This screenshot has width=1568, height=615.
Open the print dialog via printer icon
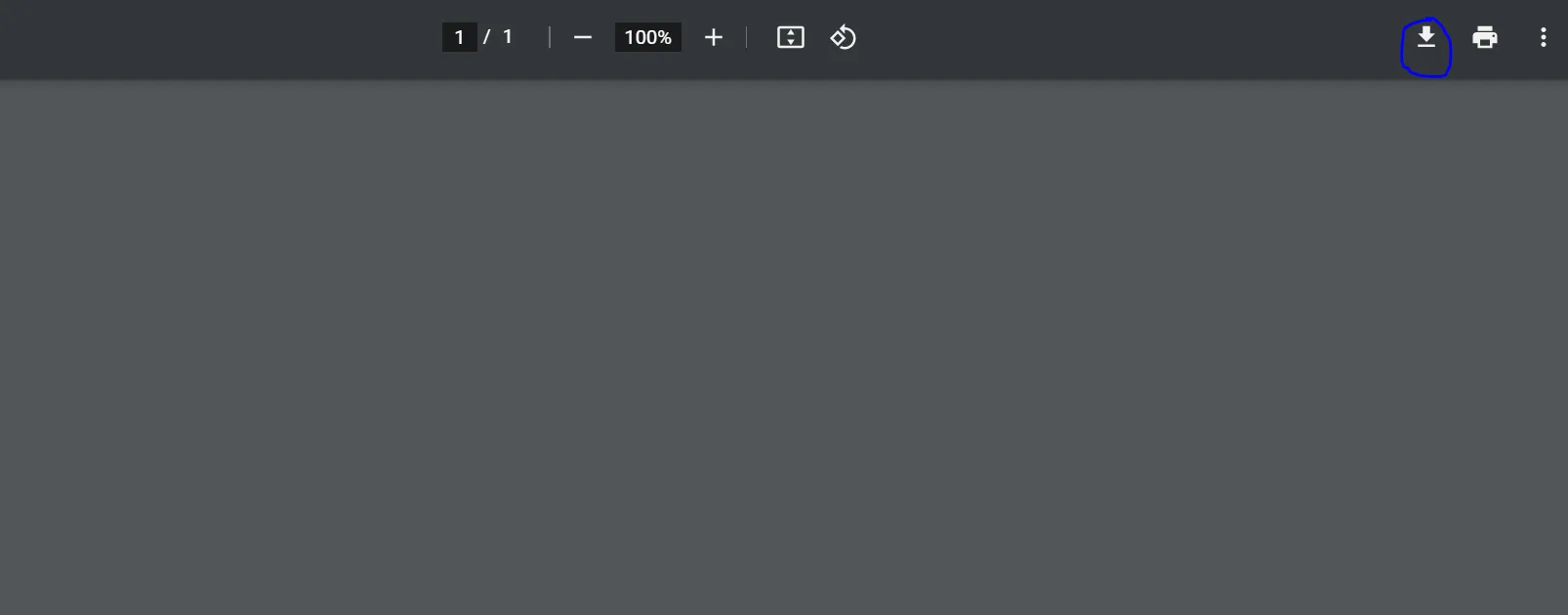(x=1485, y=37)
